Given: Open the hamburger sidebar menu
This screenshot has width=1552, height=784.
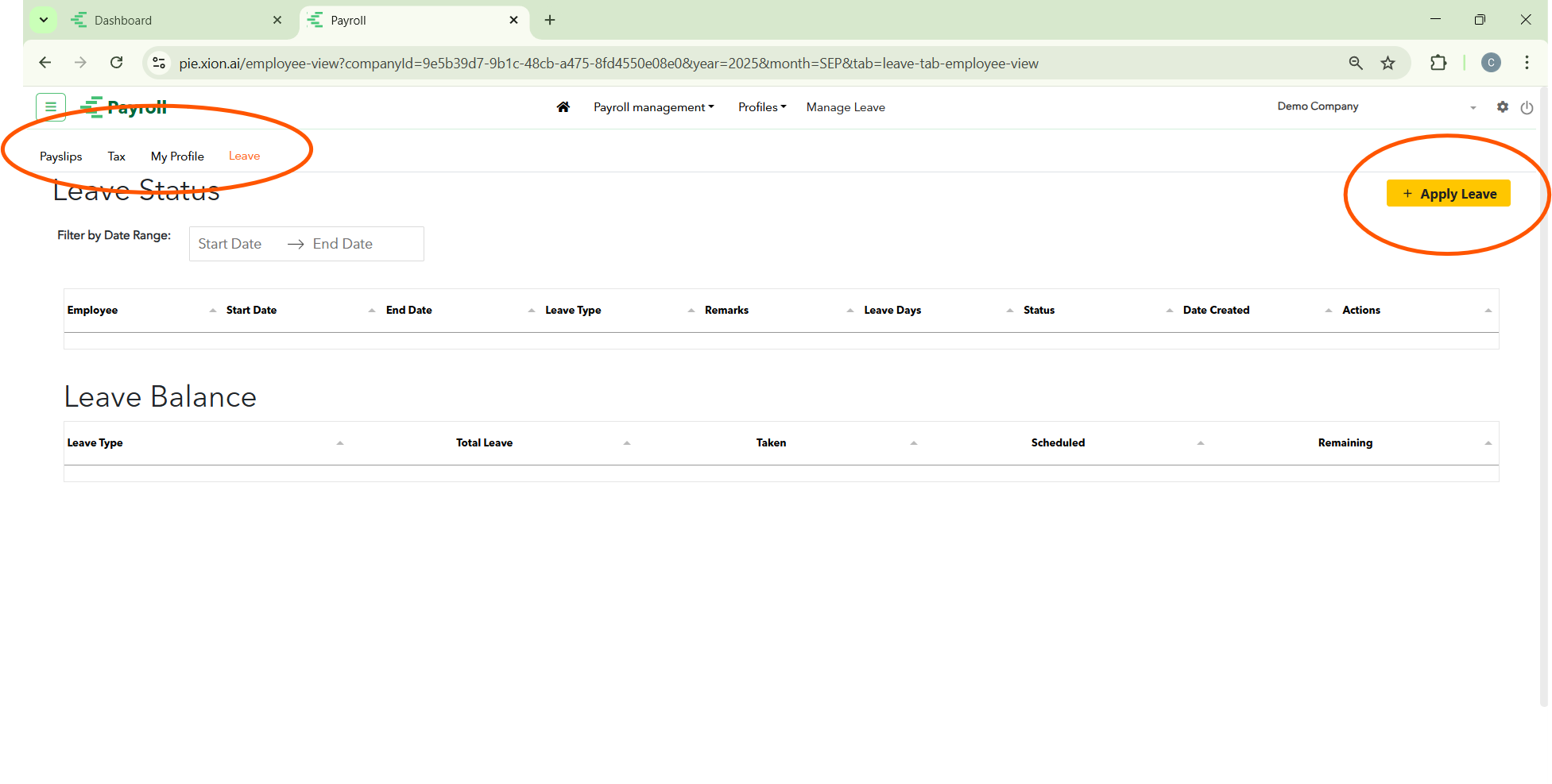Looking at the screenshot, I should coord(51,106).
